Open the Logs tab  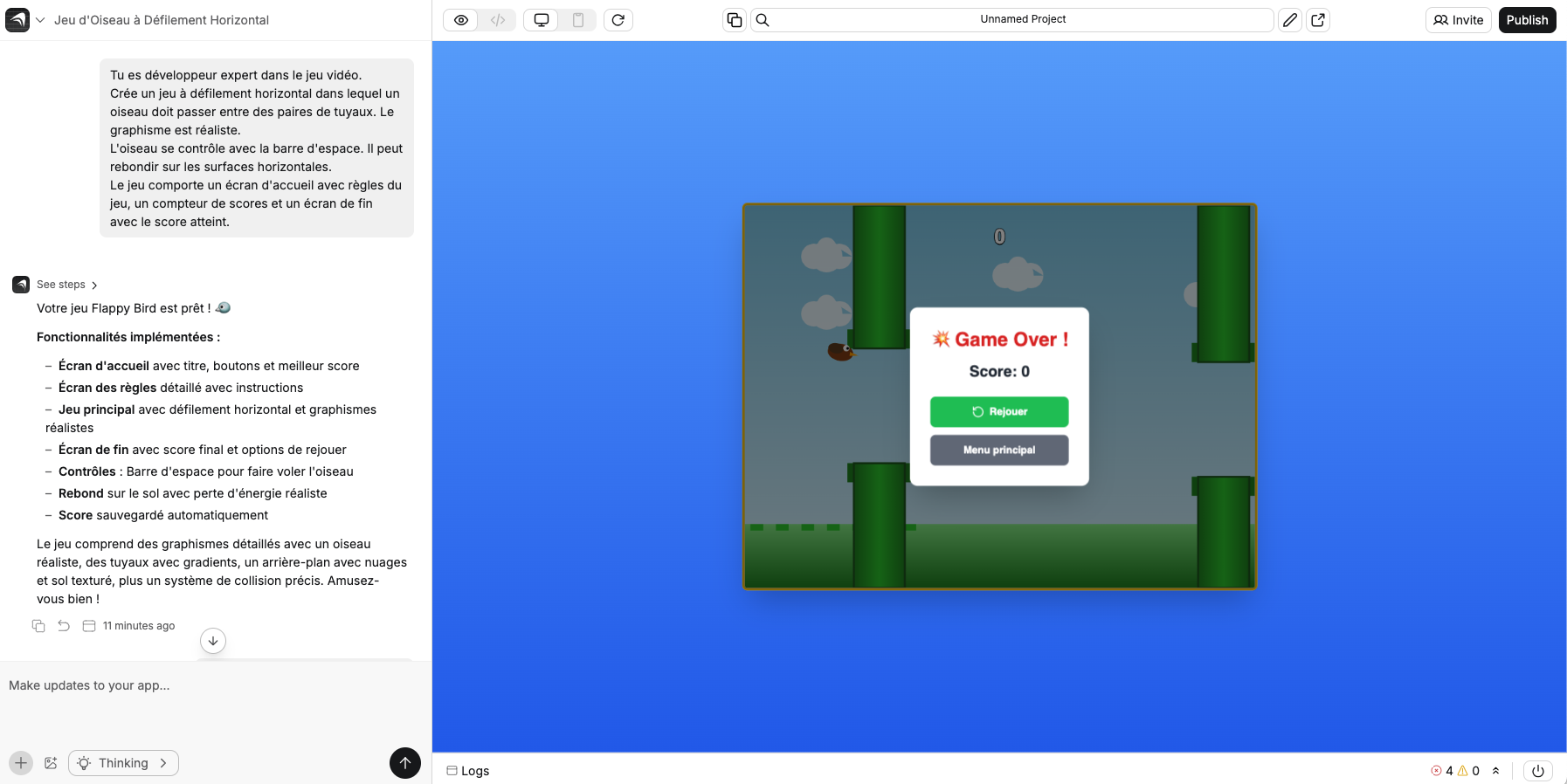point(468,771)
